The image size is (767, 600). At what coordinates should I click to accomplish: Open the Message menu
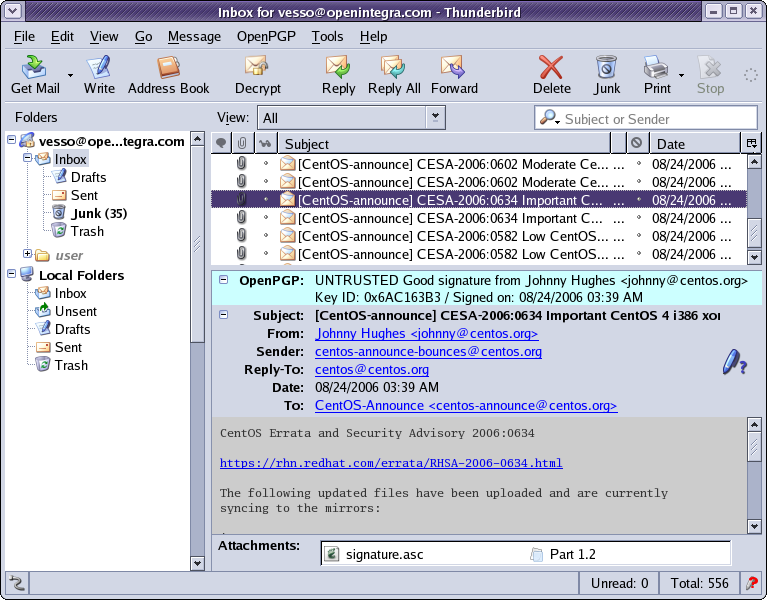[194, 37]
